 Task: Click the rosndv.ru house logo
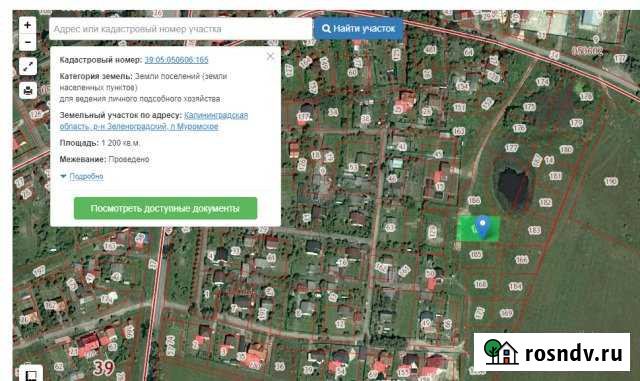[501, 352]
